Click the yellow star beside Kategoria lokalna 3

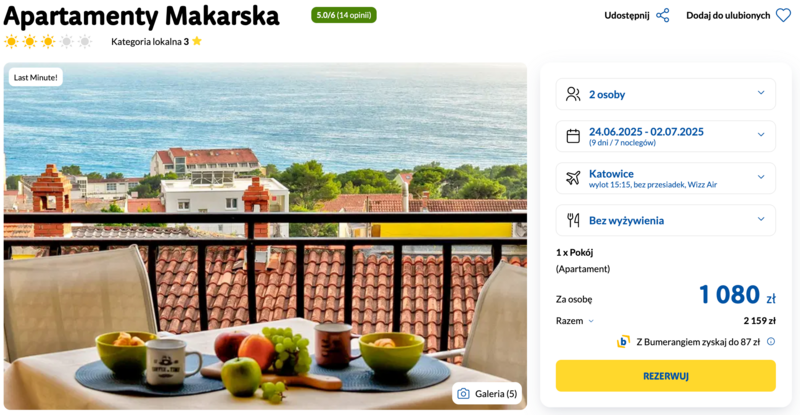197,41
